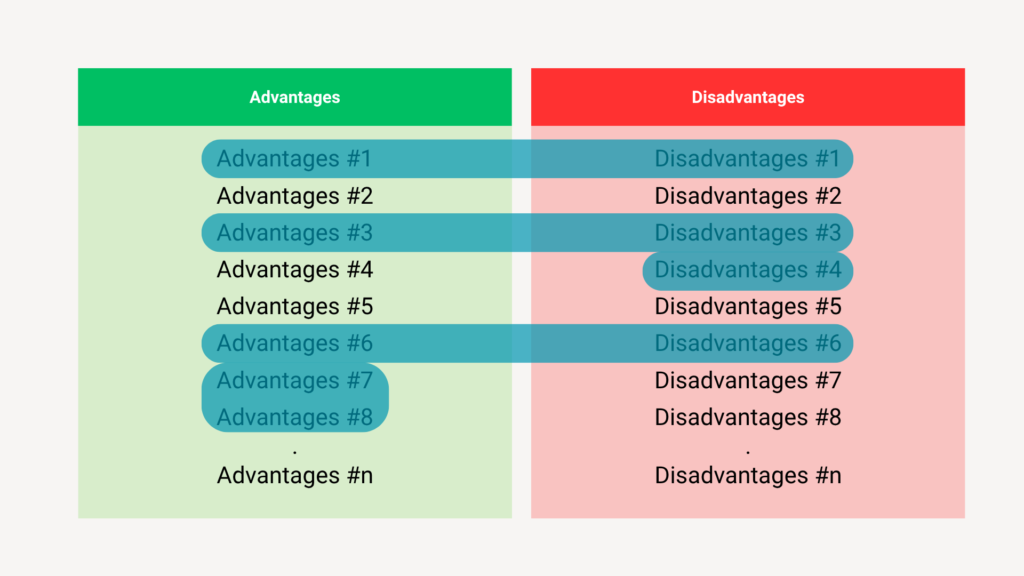The width and height of the screenshot is (1024, 576).
Task: Pick the Disadvantages #8 entry
Action: 748,417
